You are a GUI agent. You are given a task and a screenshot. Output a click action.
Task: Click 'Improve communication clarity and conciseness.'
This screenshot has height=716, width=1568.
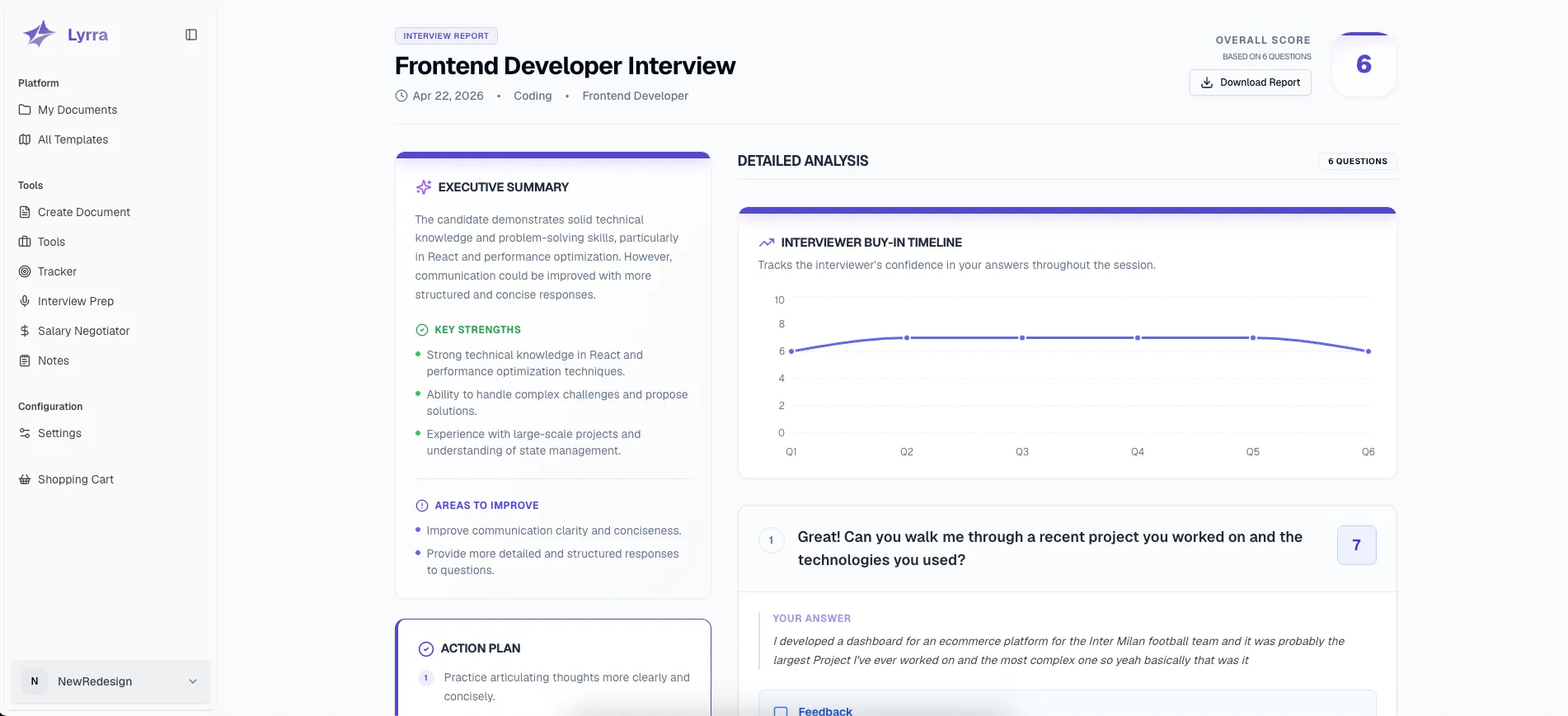pos(554,530)
